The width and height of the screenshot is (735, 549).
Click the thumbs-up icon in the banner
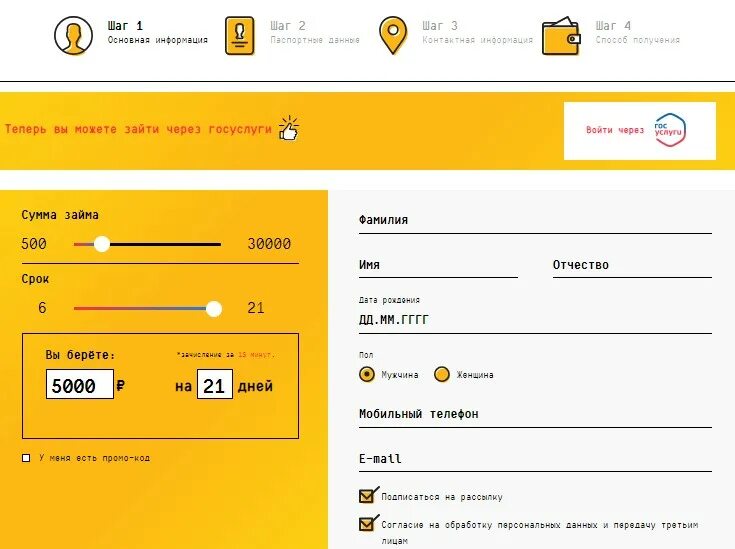click(x=289, y=128)
